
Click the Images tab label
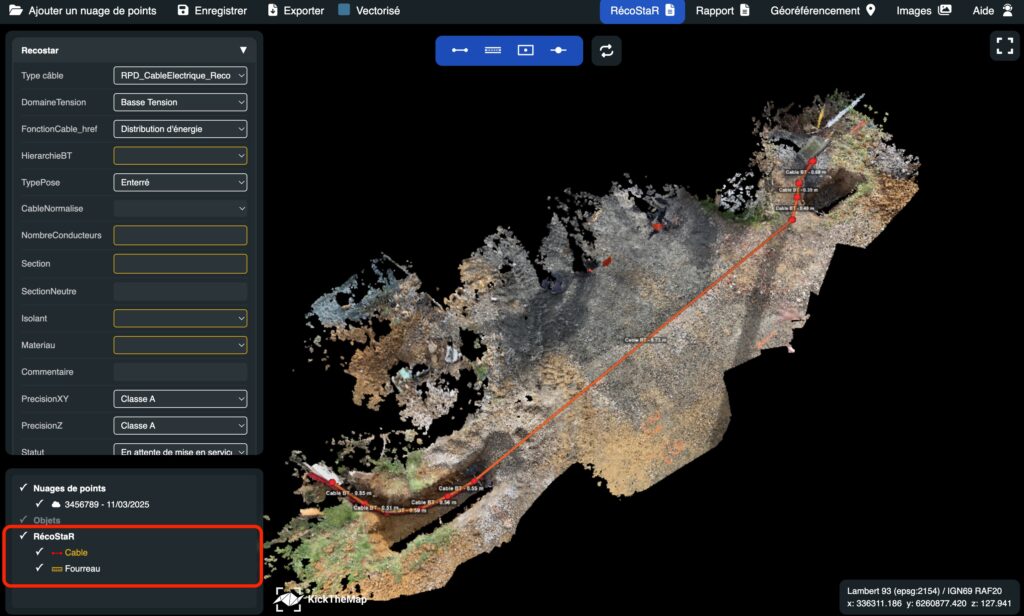click(914, 10)
